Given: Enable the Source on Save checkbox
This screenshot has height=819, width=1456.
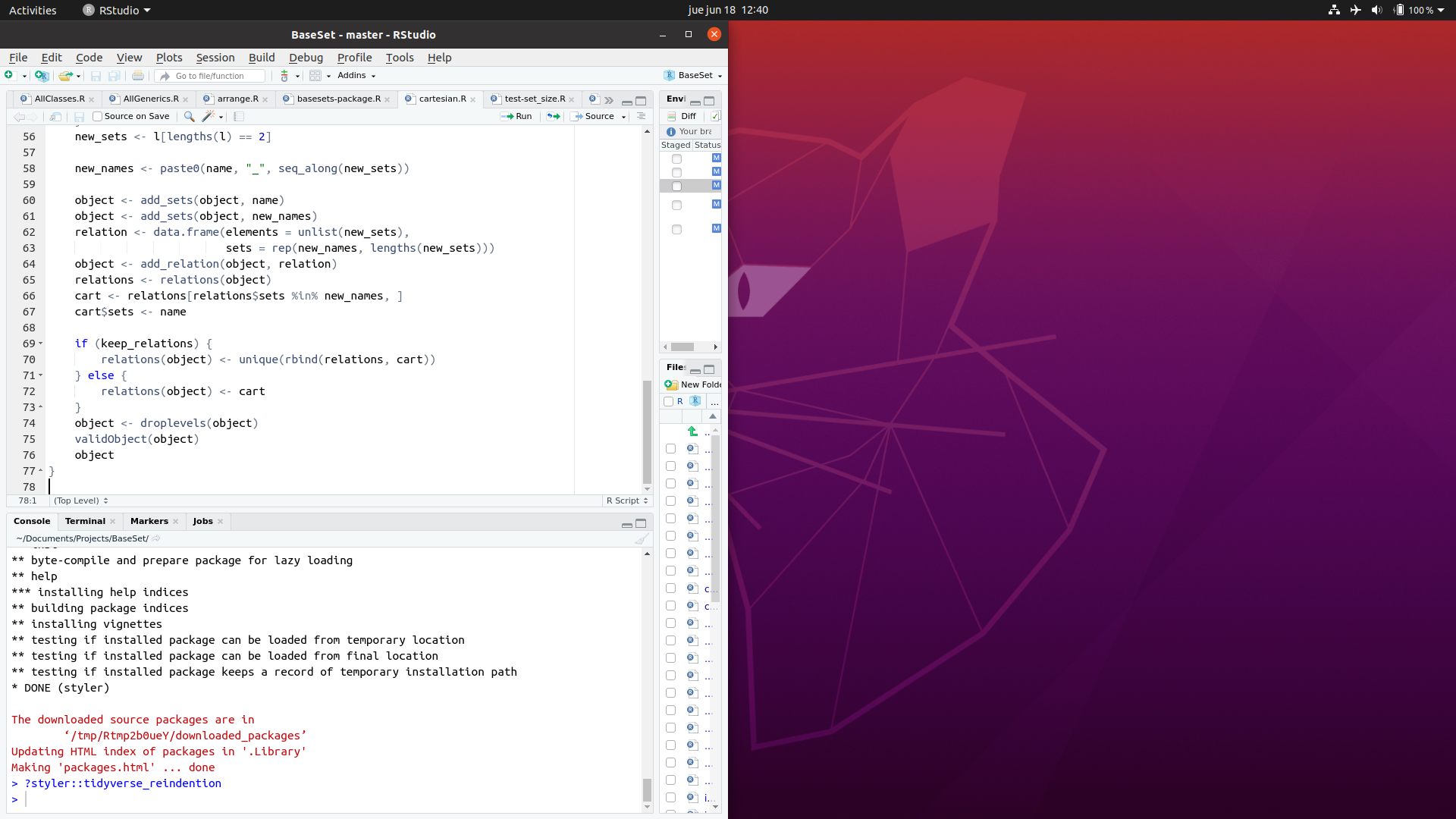Looking at the screenshot, I should (x=97, y=117).
